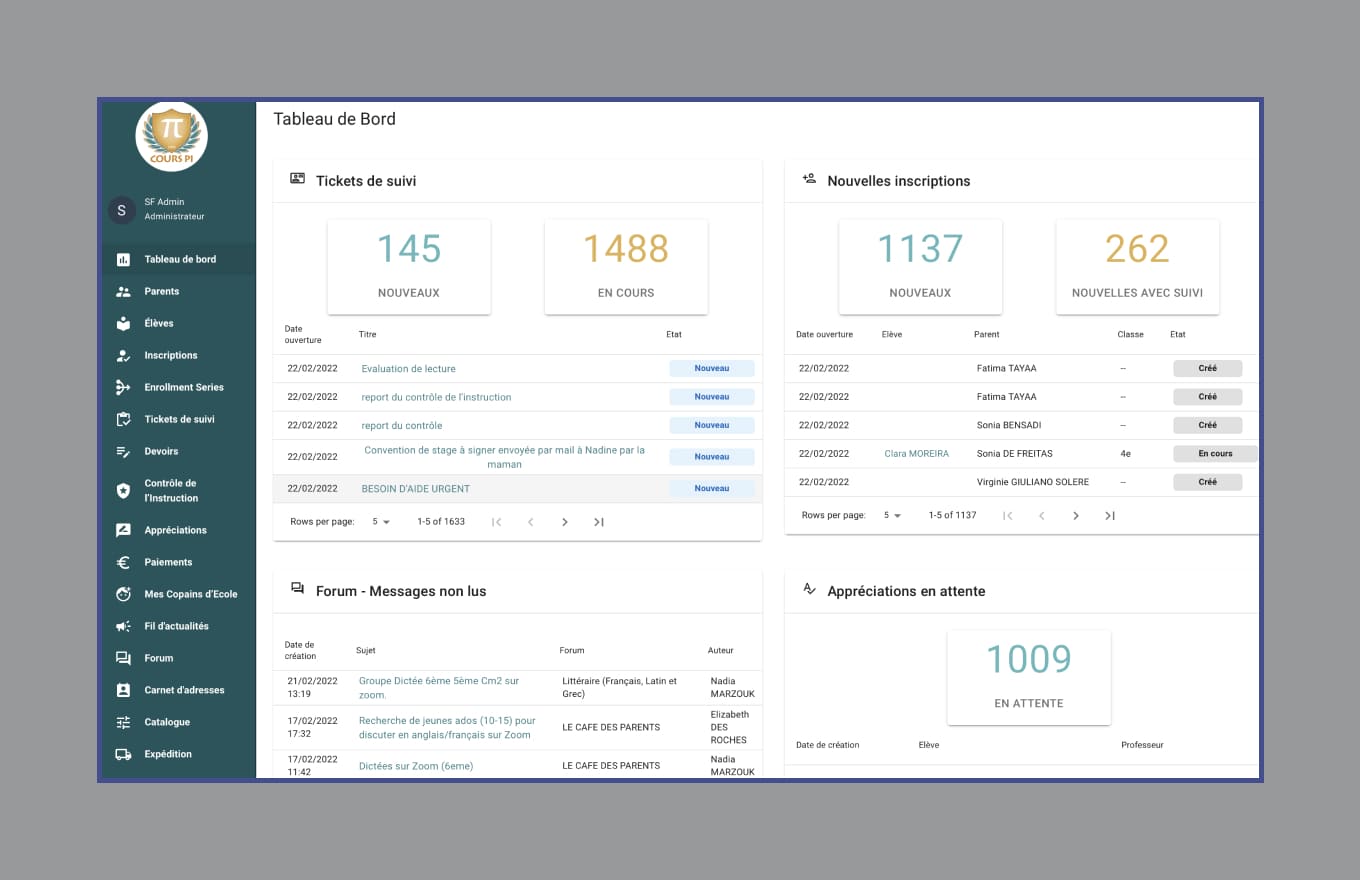
Task: Click the Fil d'actualités megaphone icon
Action: tap(123, 626)
